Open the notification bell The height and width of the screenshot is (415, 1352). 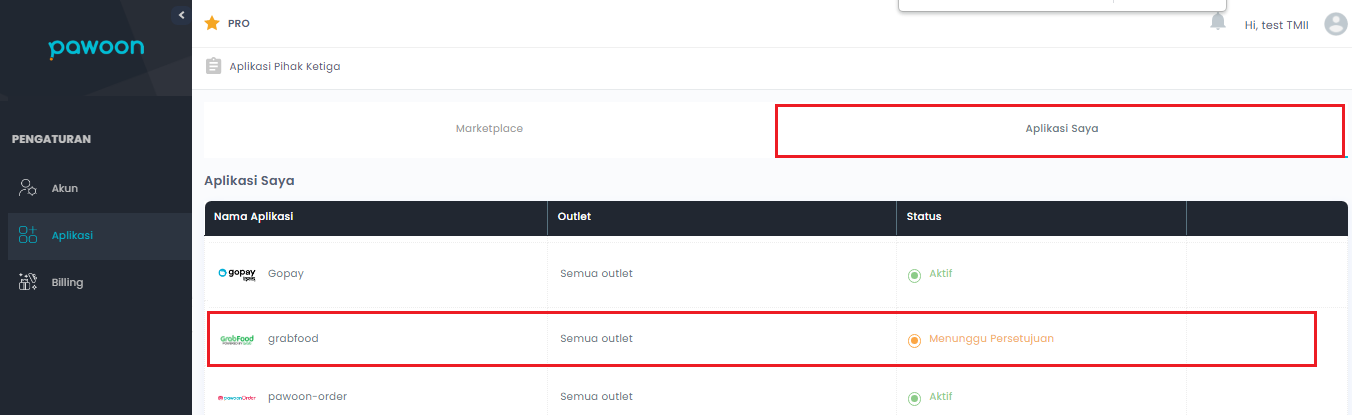pyautogui.click(x=1217, y=22)
